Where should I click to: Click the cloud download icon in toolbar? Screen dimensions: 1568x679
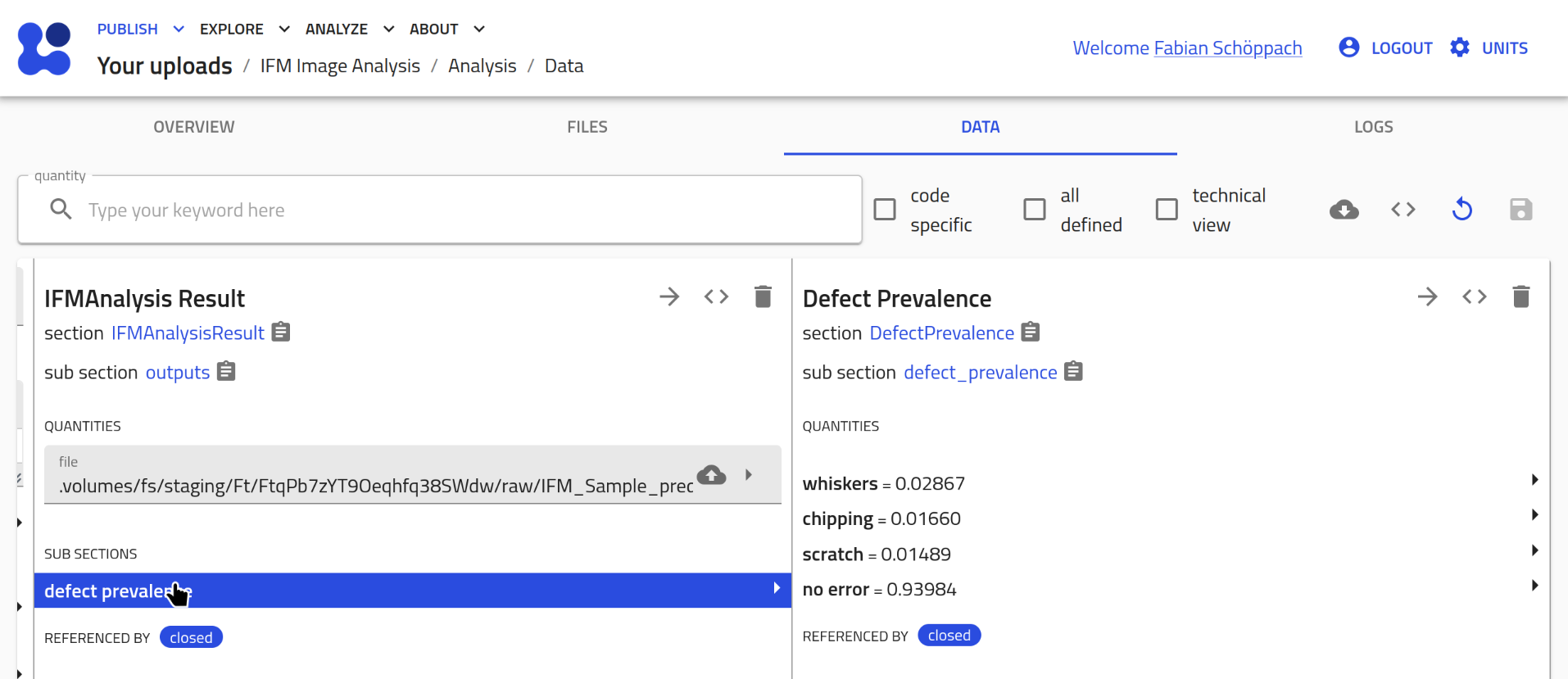1344,210
